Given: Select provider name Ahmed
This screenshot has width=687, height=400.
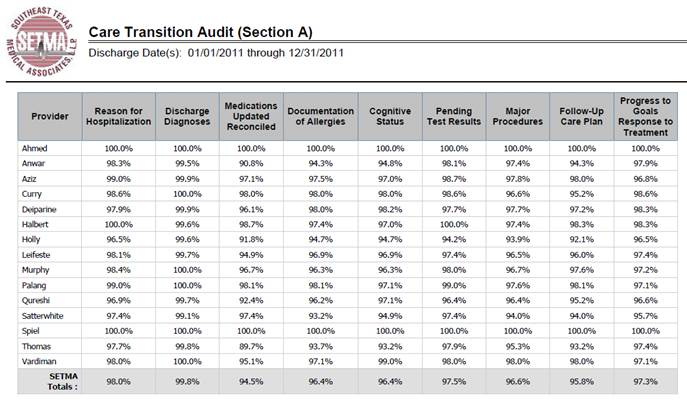Looking at the screenshot, I should coord(35,149).
